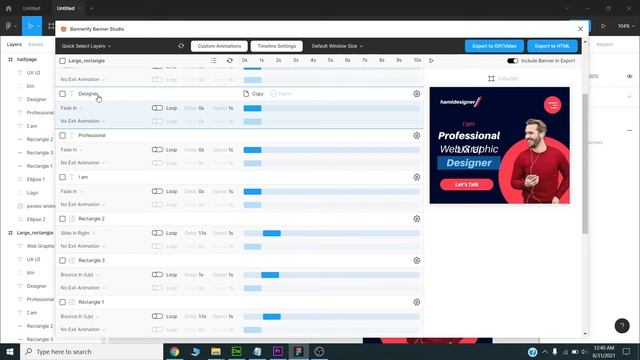Click Export to GIF/Video button
640x360 pixels.
[494, 46]
